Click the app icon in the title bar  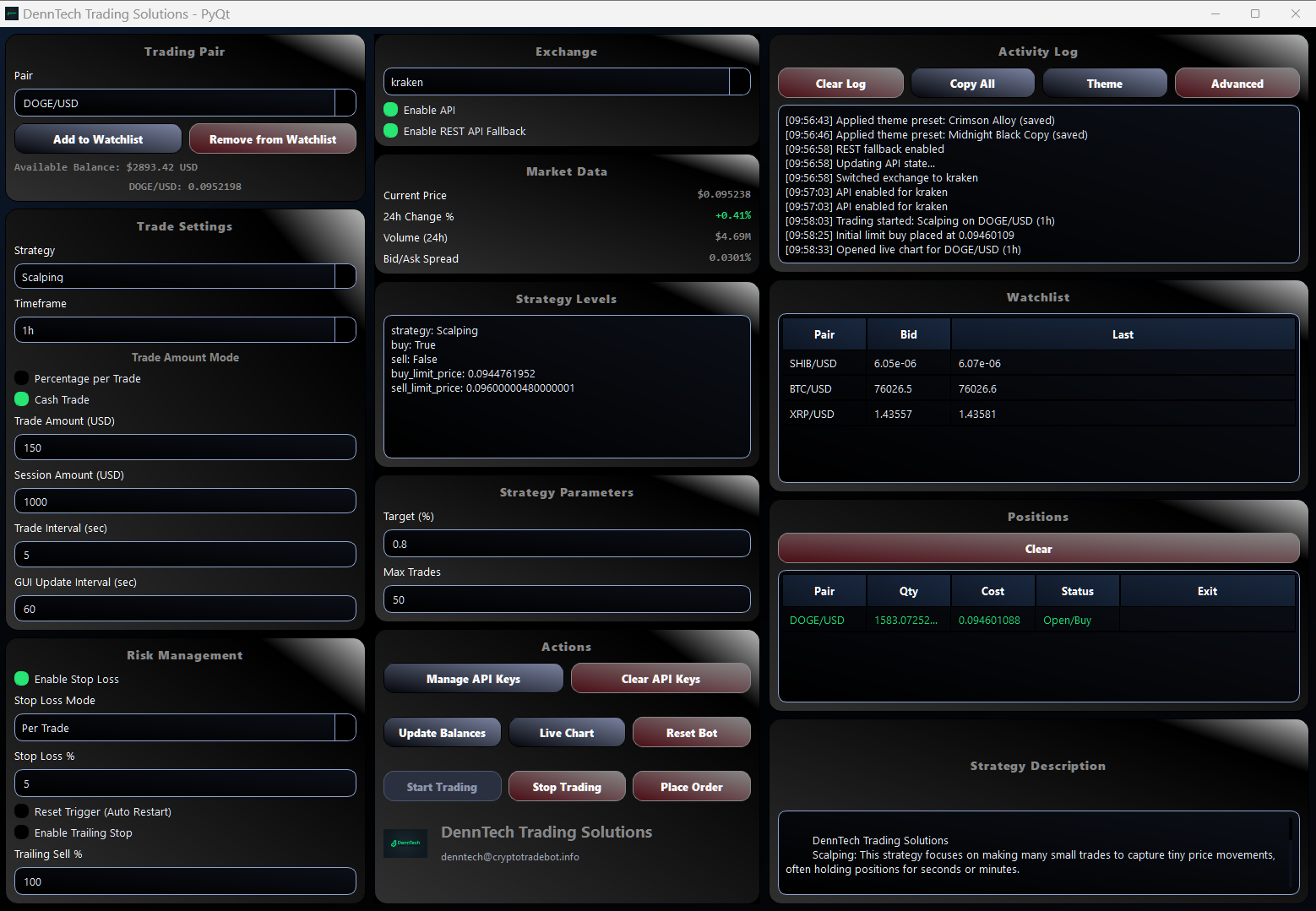click(x=12, y=14)
